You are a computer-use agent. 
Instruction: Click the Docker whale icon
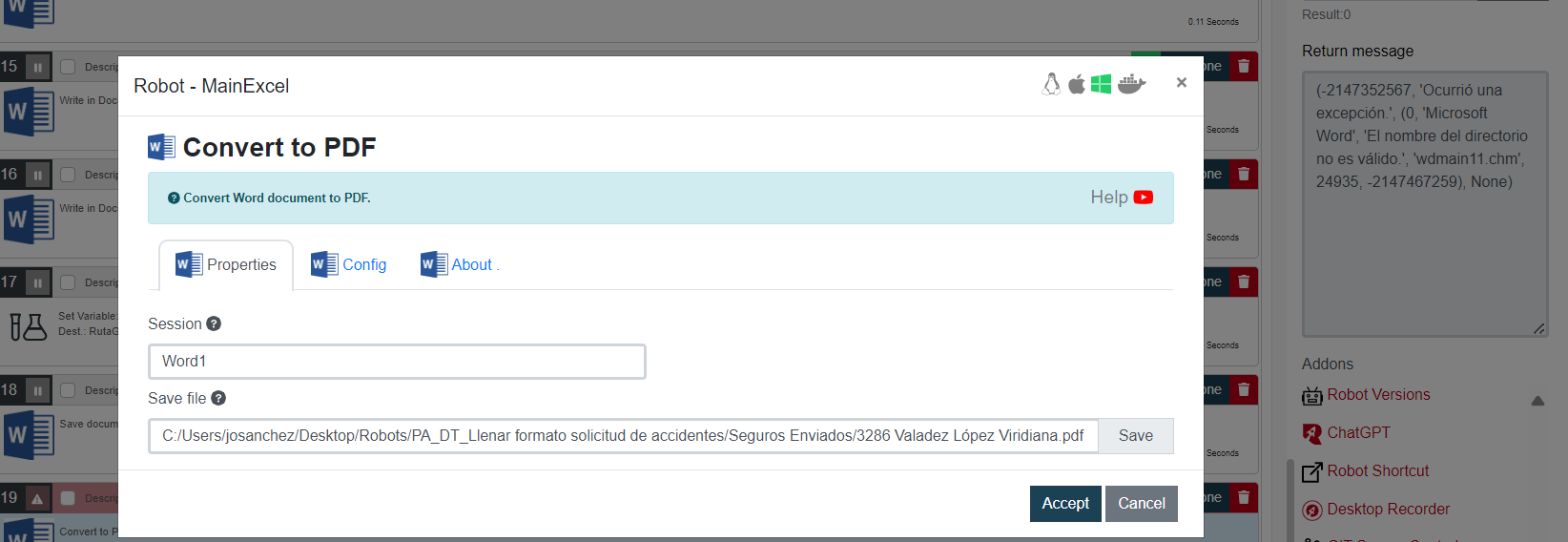tap(1131, 84)
